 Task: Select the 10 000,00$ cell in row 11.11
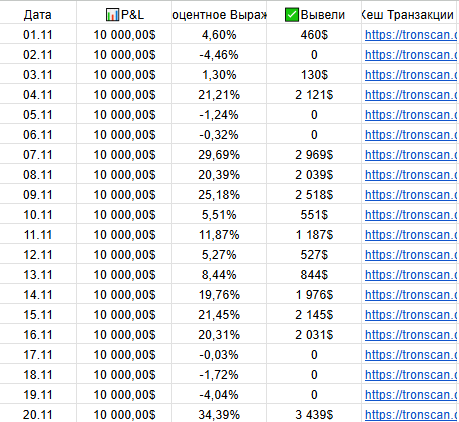124,234
